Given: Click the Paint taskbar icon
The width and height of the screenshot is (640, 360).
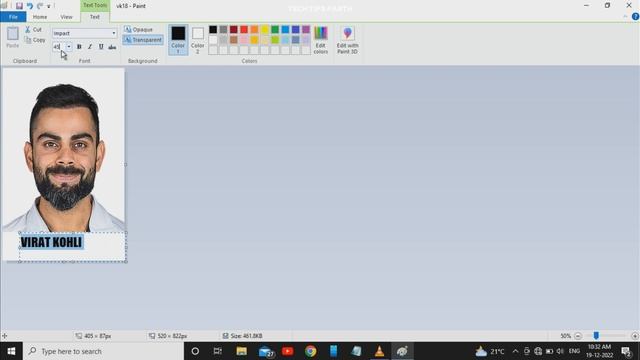Looking at the screenshot, I should coord(402,351).
